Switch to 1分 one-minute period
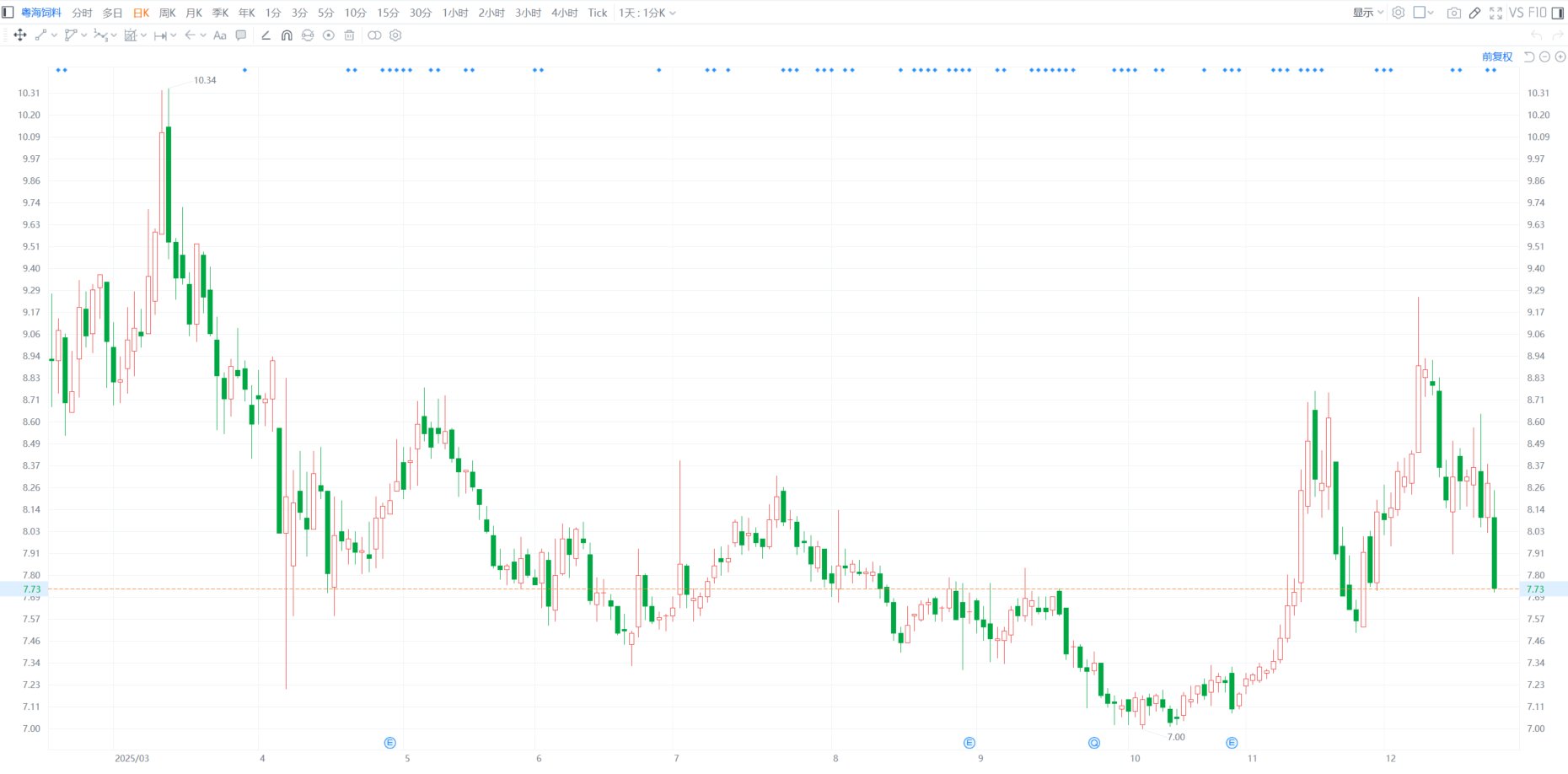Screen dimensions: 1568x774 point(273,13)
